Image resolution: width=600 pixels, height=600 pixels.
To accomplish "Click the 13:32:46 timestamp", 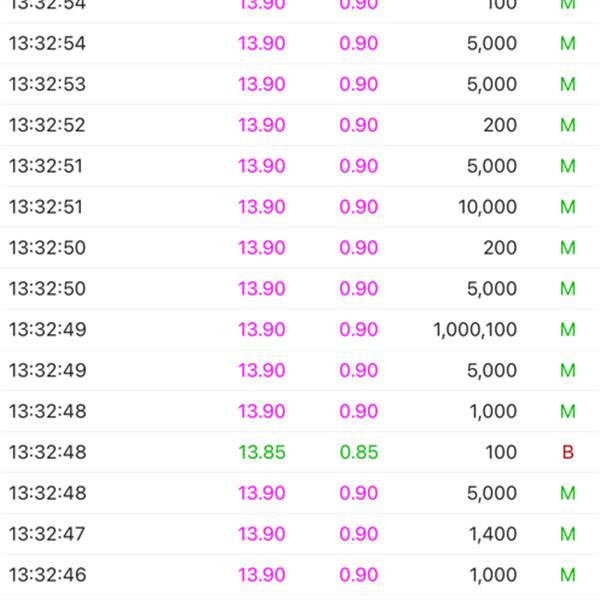I will pyautogui.click(x=47, y=575).
